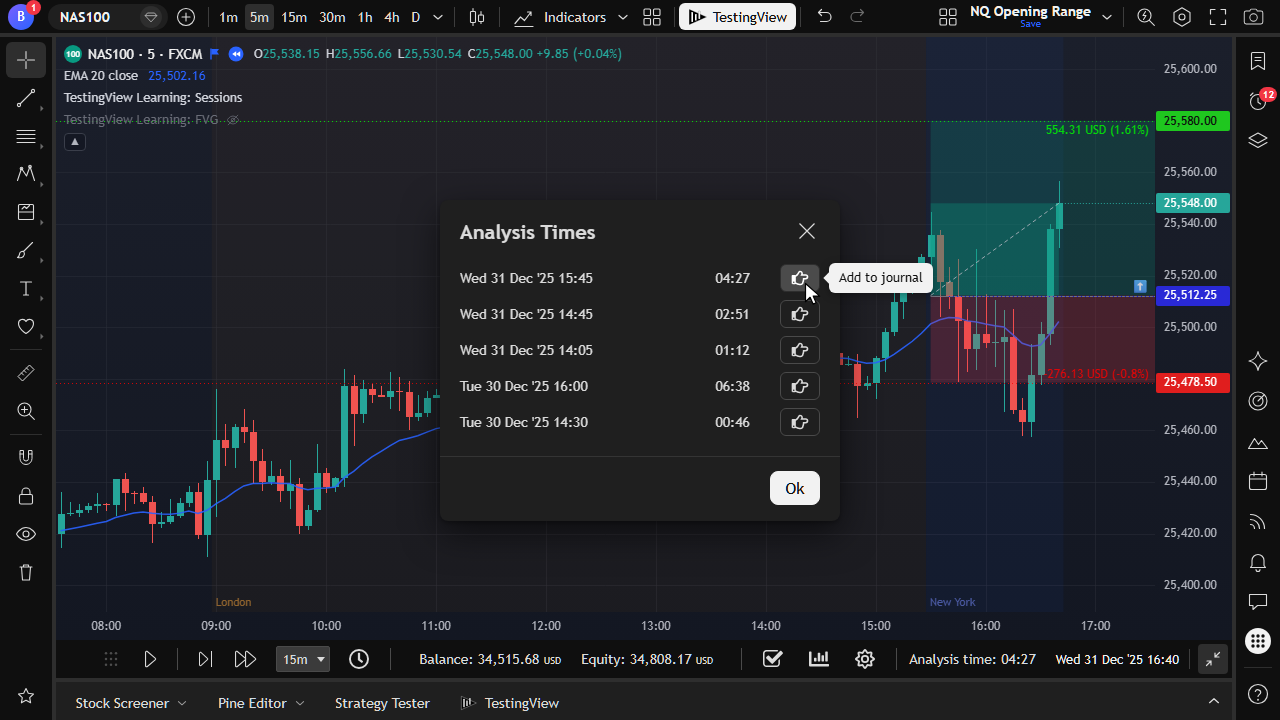Open the alerts clock icon
The height and width of the screenshot is (720, 1280).
[1258, 100]
